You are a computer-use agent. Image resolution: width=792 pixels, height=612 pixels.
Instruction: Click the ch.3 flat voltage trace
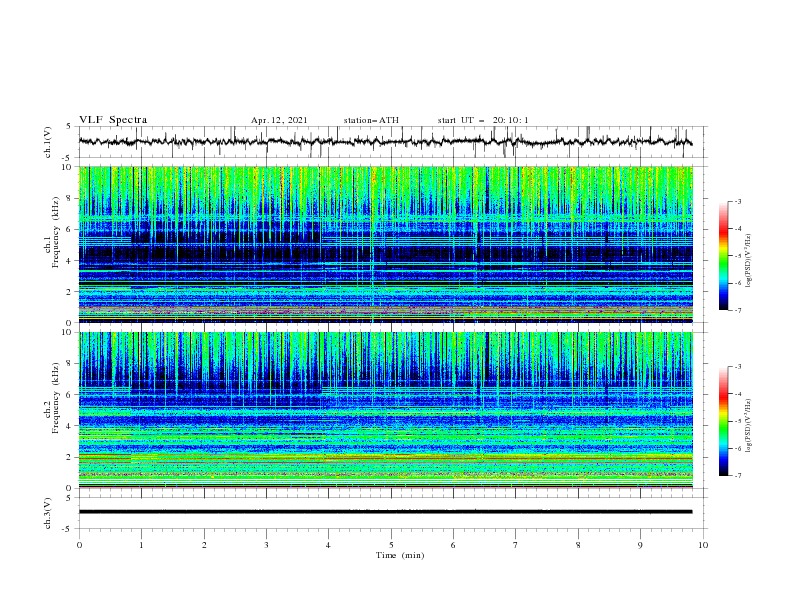coord(386,512)
